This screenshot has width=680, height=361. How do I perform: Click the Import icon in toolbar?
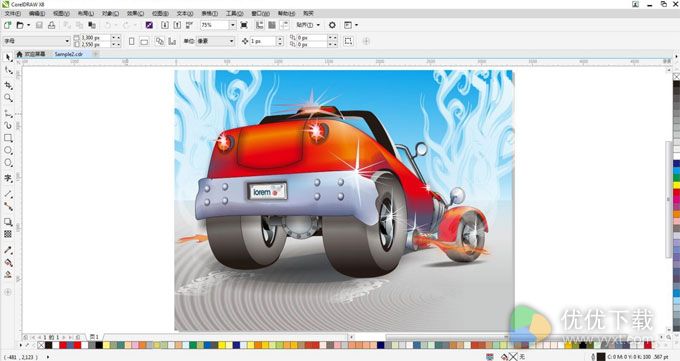click(x=164, y=25)
